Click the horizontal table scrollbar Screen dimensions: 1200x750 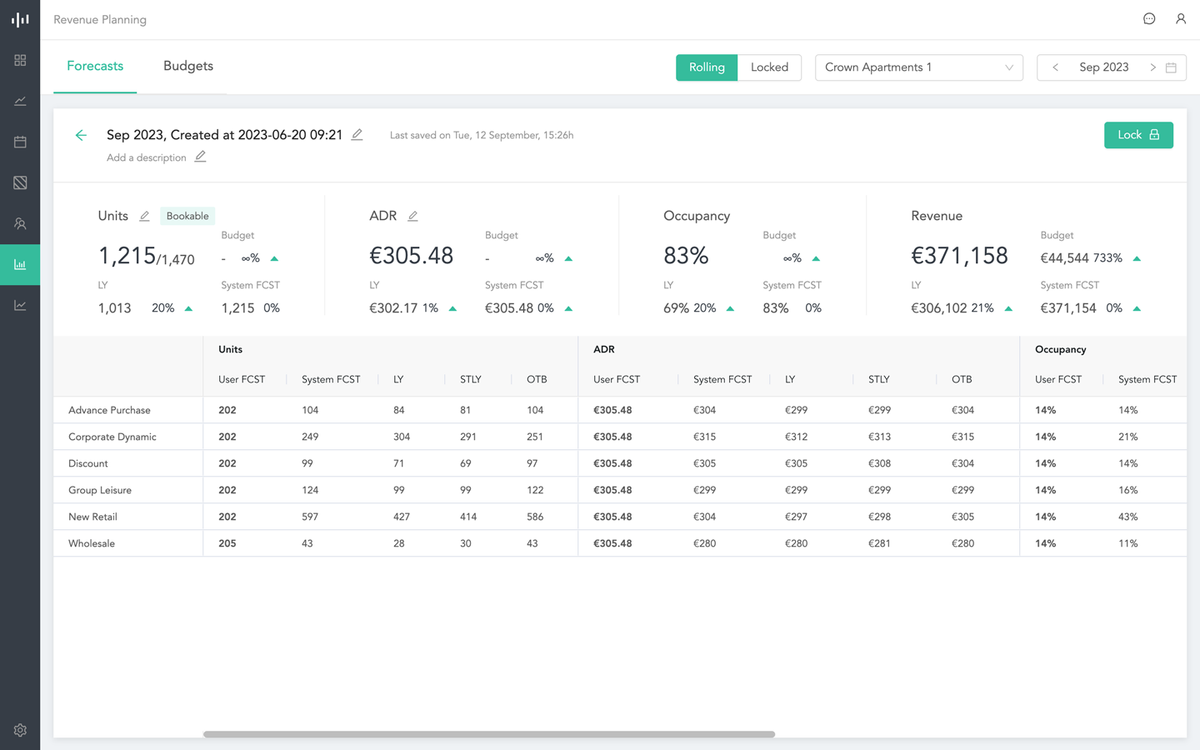click(x=488, y=734)
